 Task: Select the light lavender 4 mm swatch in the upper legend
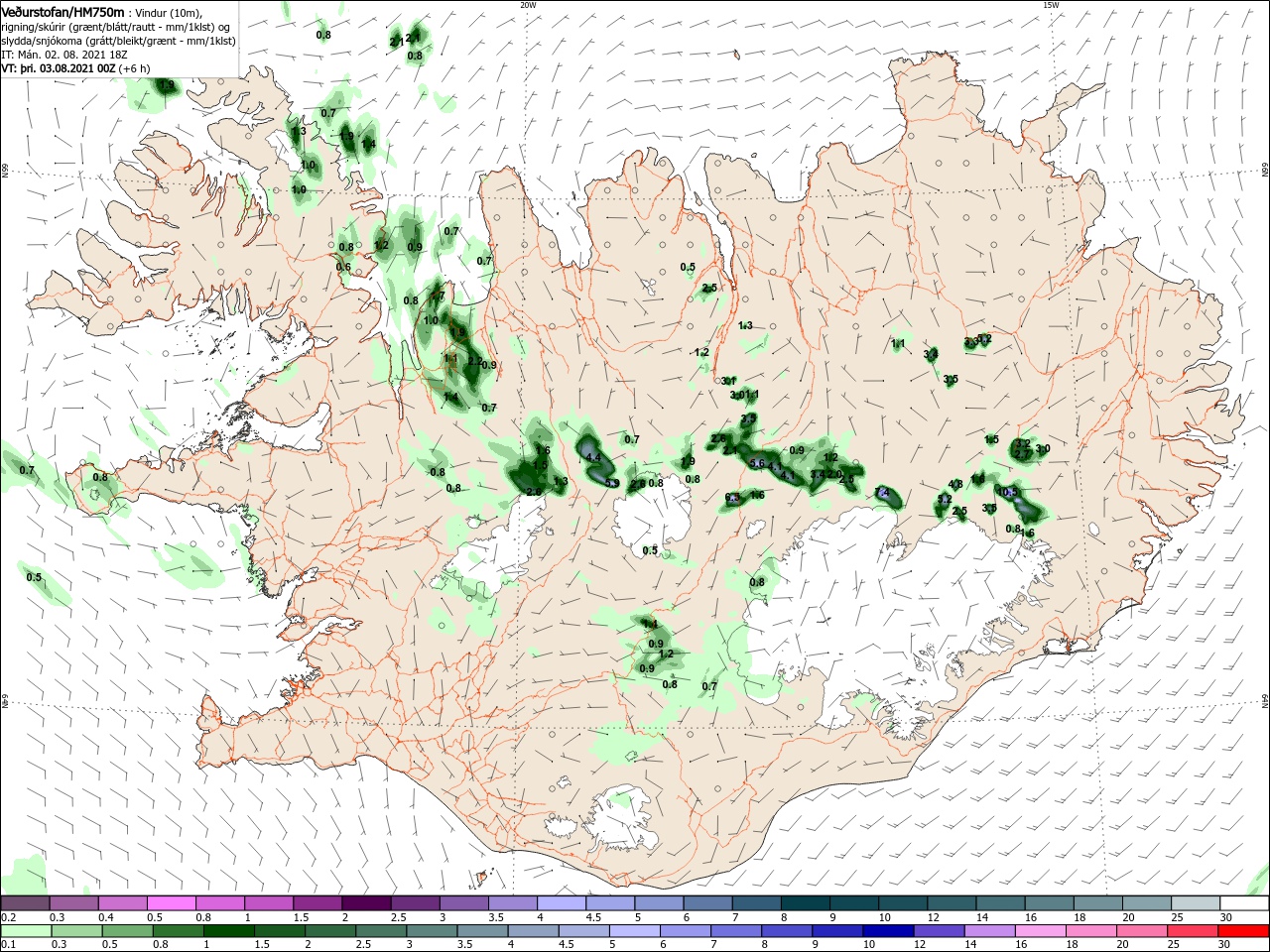click(x=562, y=903)
